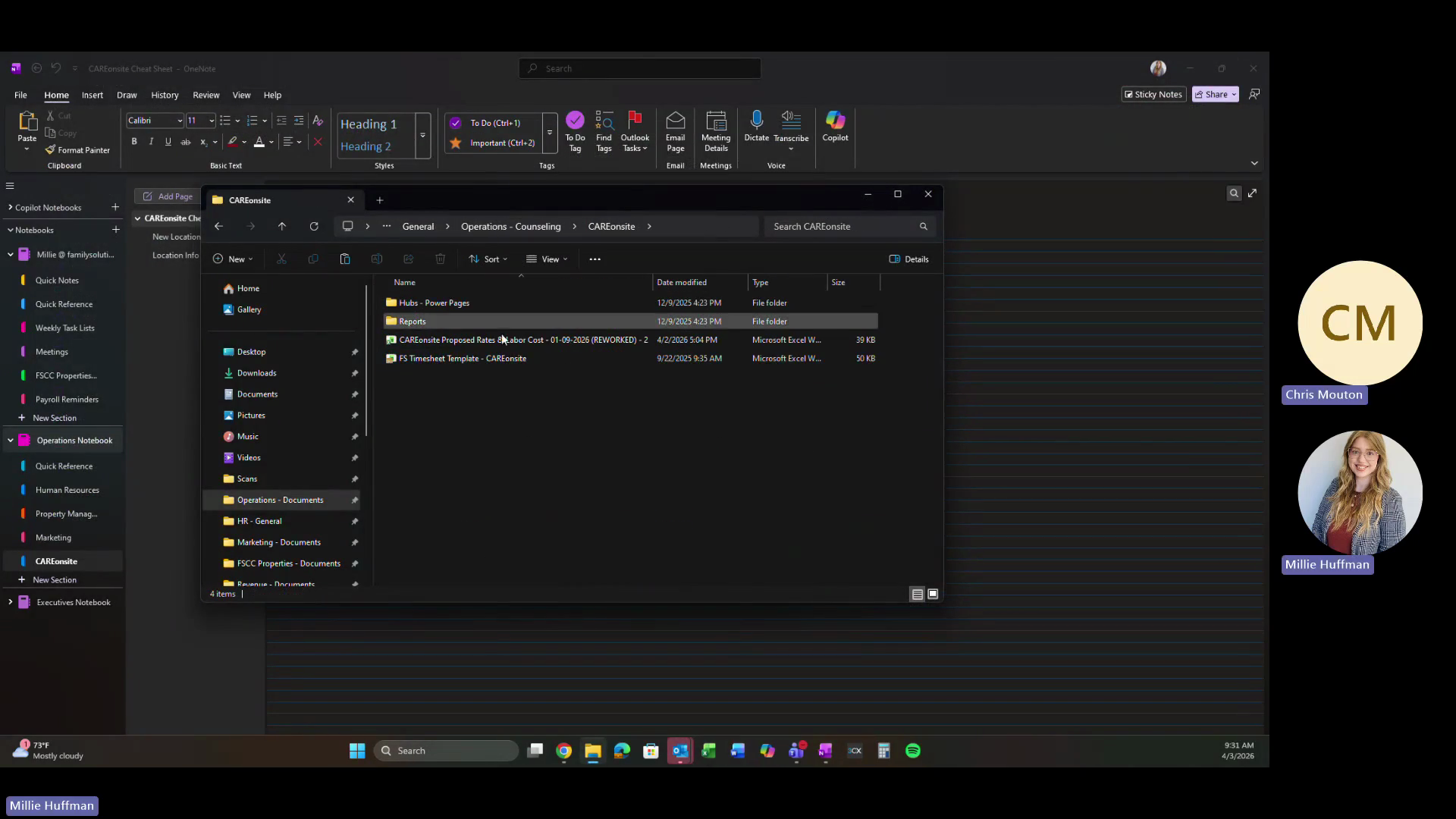The width and height of the screenshot is (1456, 819).
Task: Open Excel from the taskbar
Action: [x=708, y=751]
